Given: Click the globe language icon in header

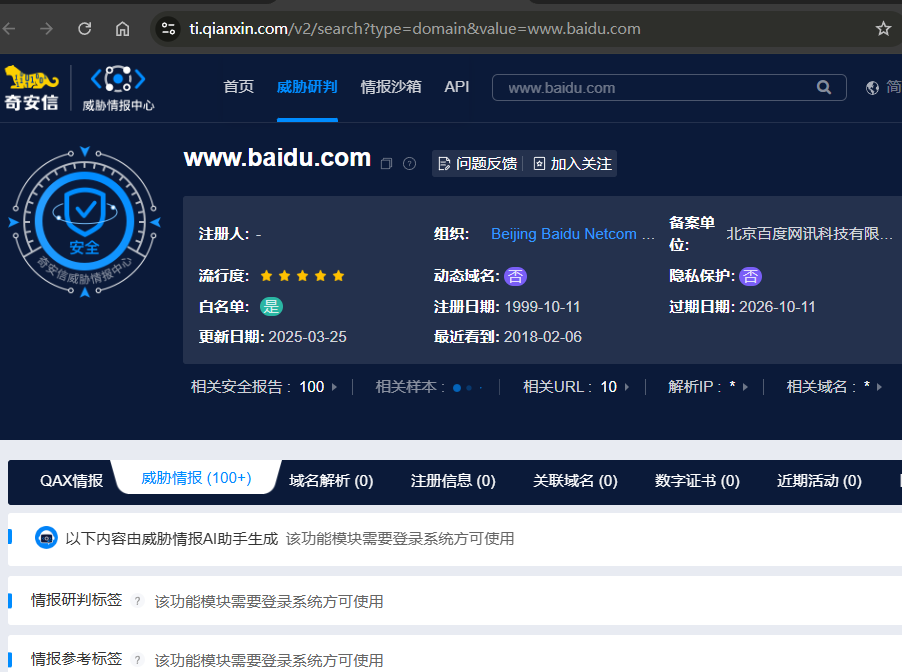Looking at the screenshot, I should pos(872,88).
